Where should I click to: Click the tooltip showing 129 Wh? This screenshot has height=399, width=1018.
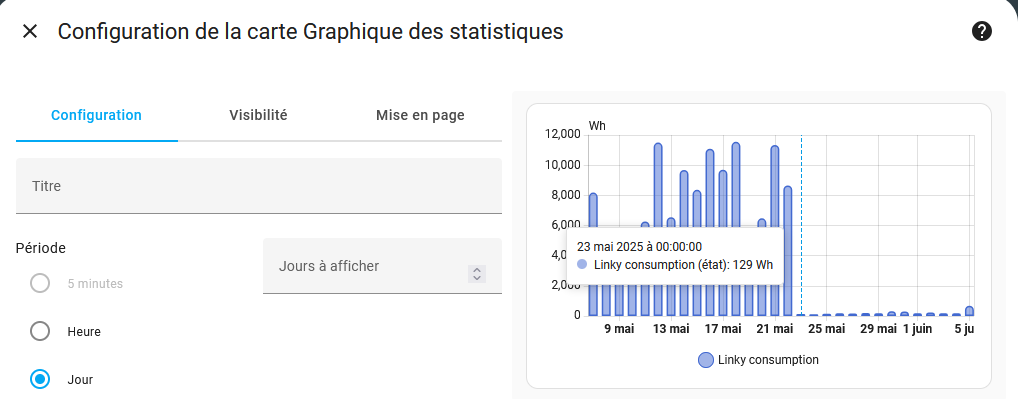[675, 256]
